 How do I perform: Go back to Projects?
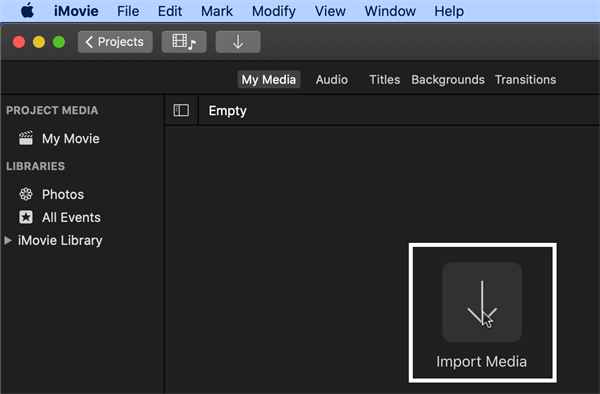[x=115, y=42]
